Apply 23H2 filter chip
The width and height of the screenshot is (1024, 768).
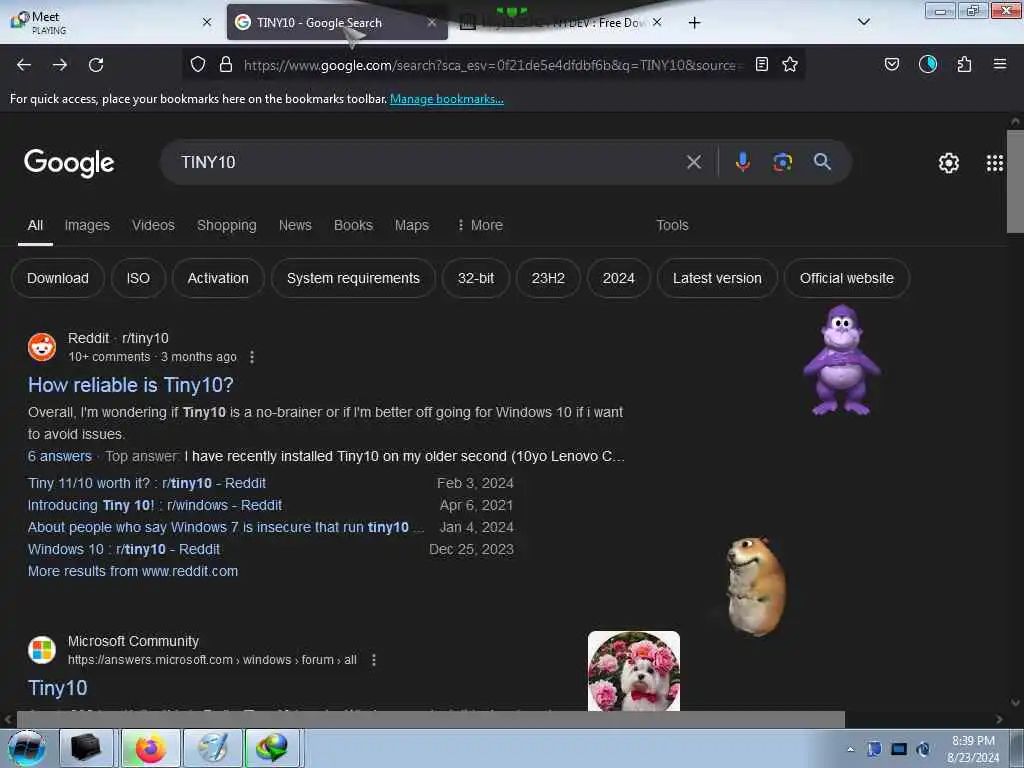[x=548, y=278]
